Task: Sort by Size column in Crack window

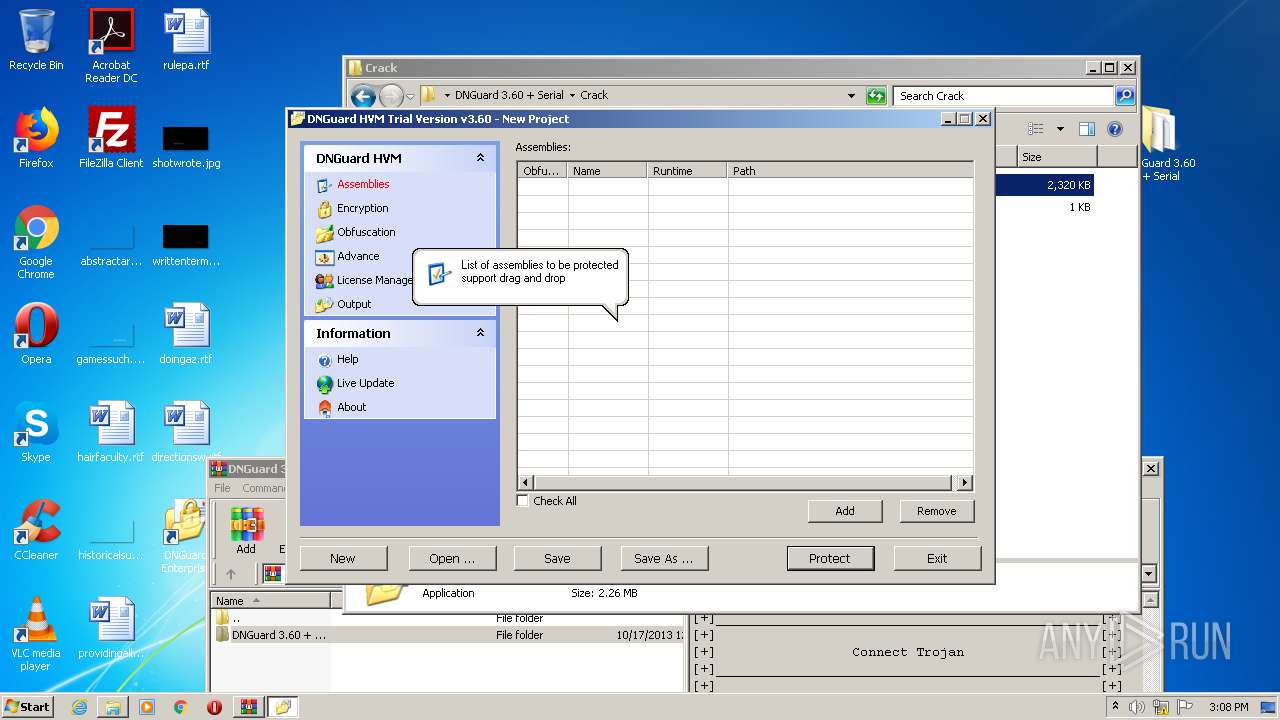Action: [1057, 157]
